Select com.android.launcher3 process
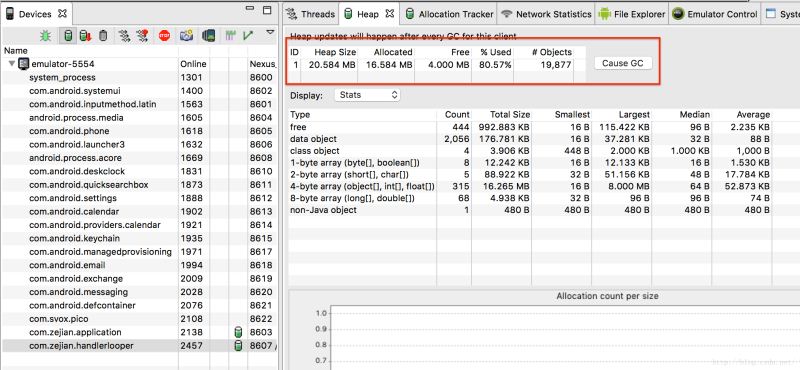 (139, 144)
